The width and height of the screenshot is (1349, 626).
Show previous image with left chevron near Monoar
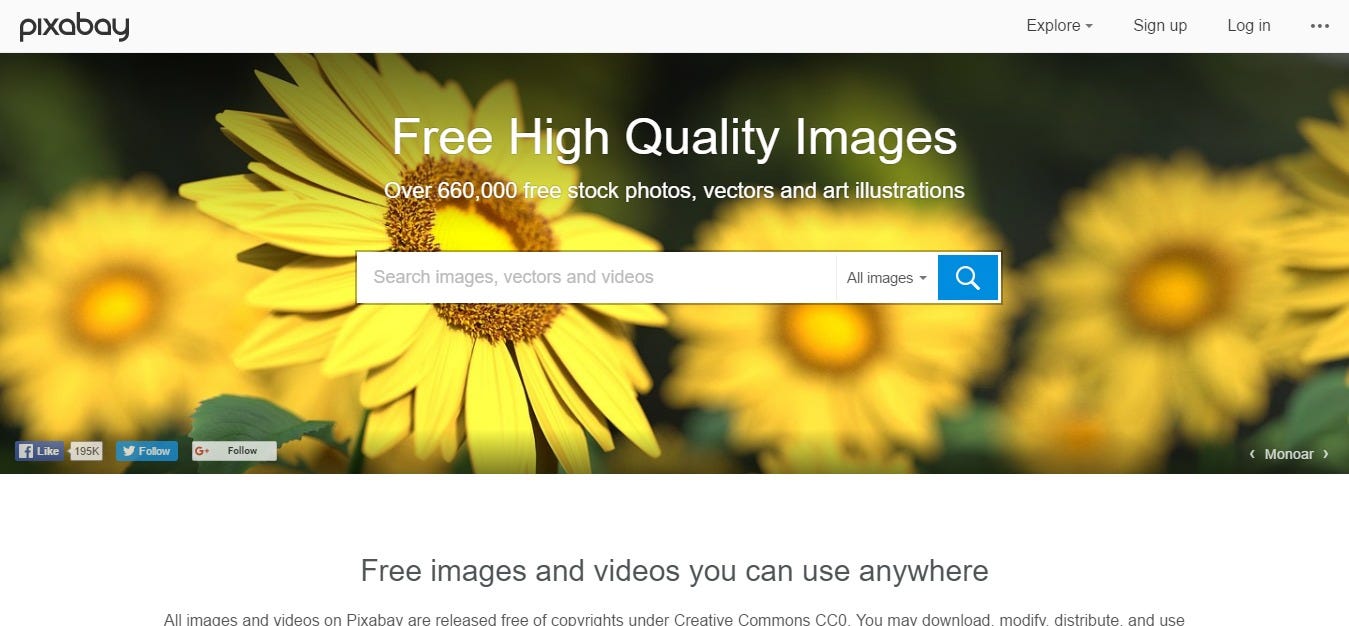[x=1252, y=454]
